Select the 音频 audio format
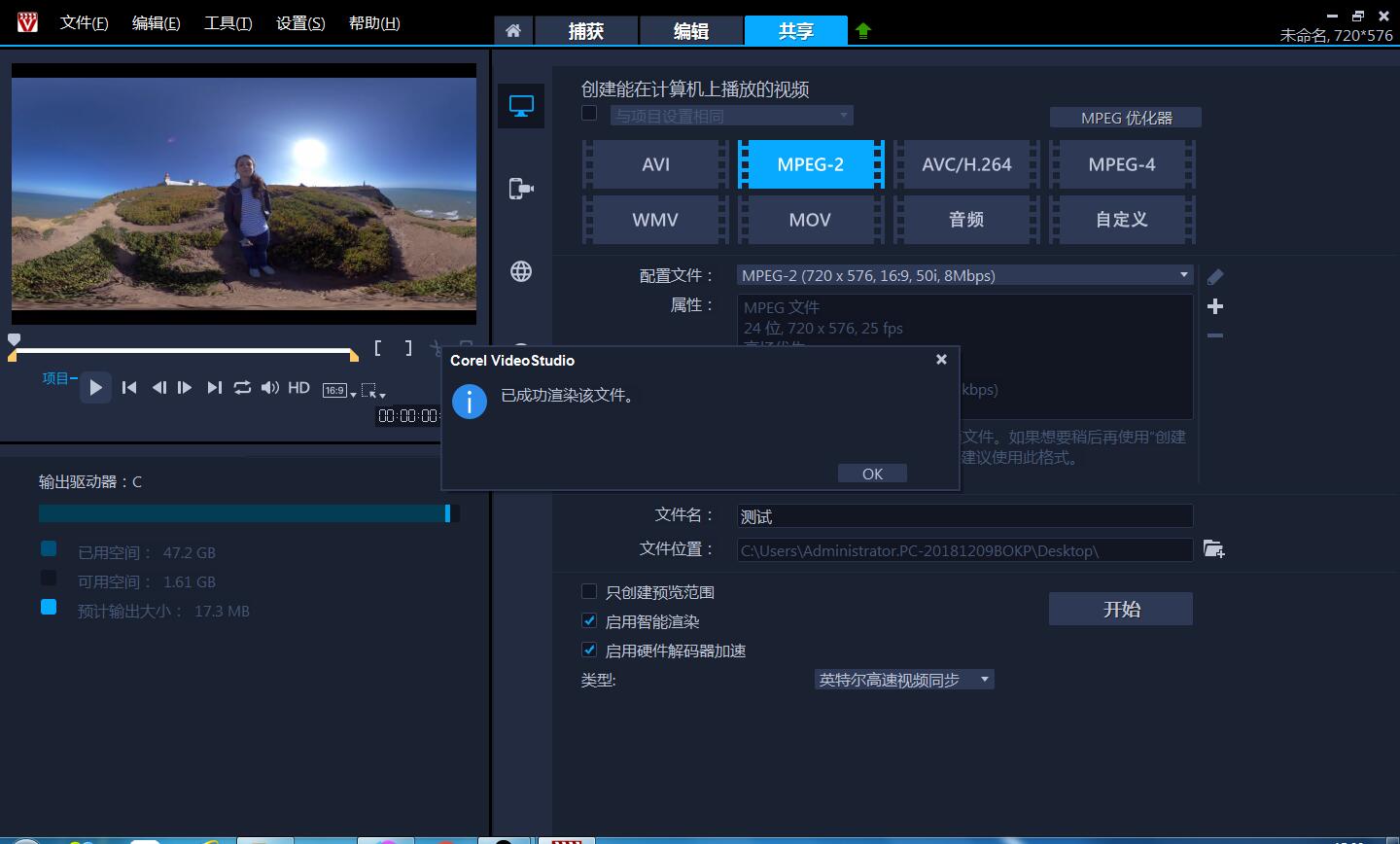This screenshot has width=1400, height=844. click(966, 220)
